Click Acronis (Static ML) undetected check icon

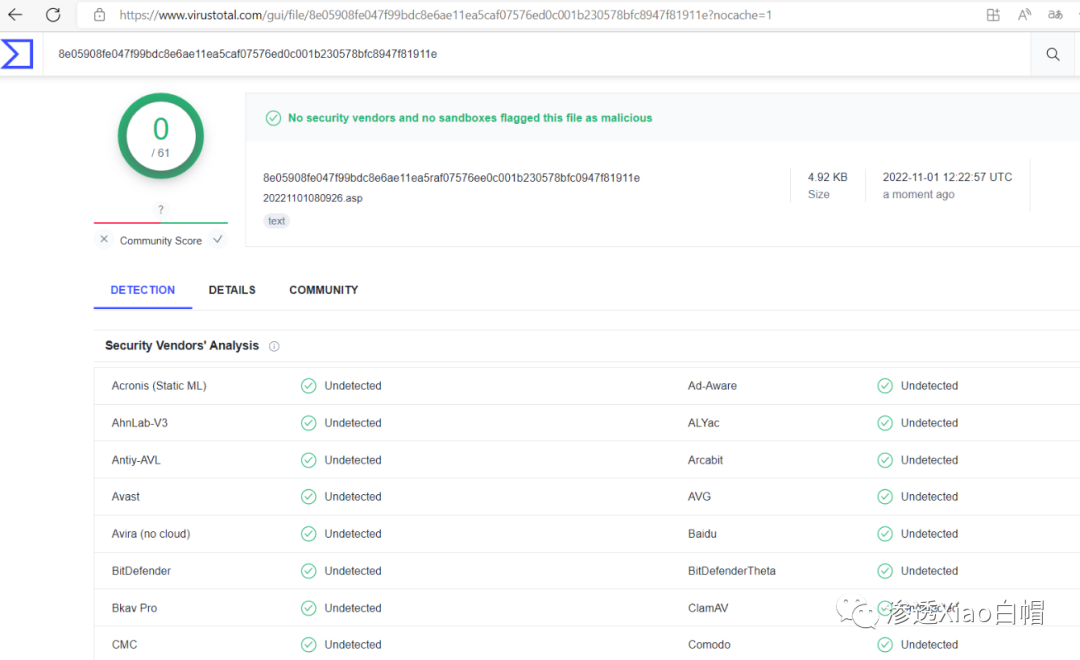coord(309,386)
